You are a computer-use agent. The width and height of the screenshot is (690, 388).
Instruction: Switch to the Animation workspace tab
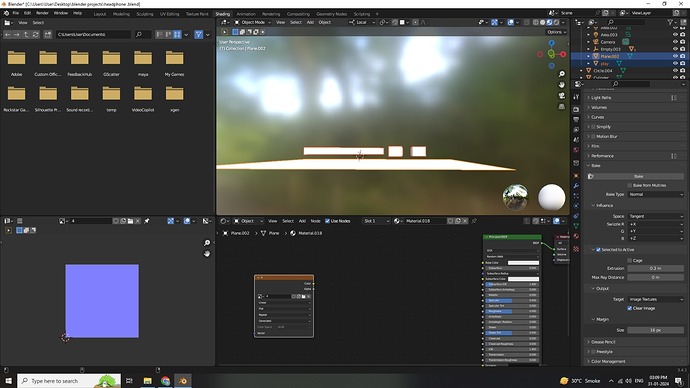coord(246,14)
